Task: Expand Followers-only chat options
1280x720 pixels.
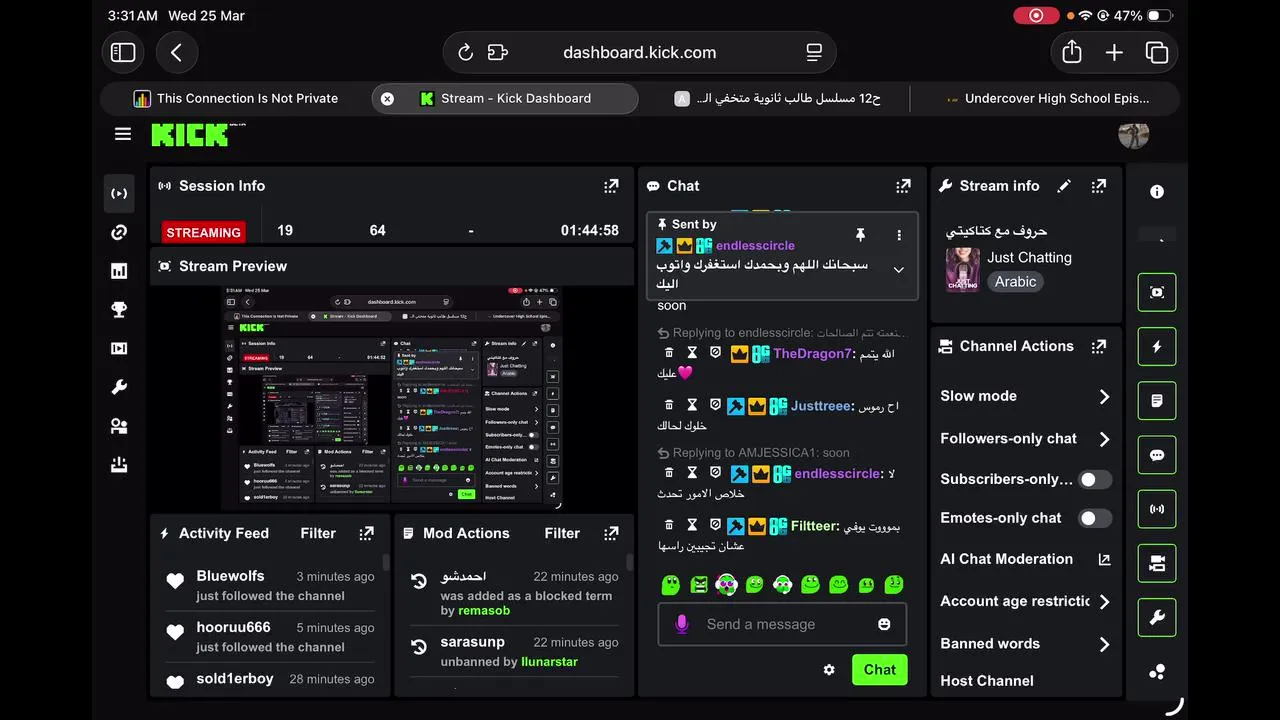Action: click(1104, 439)
